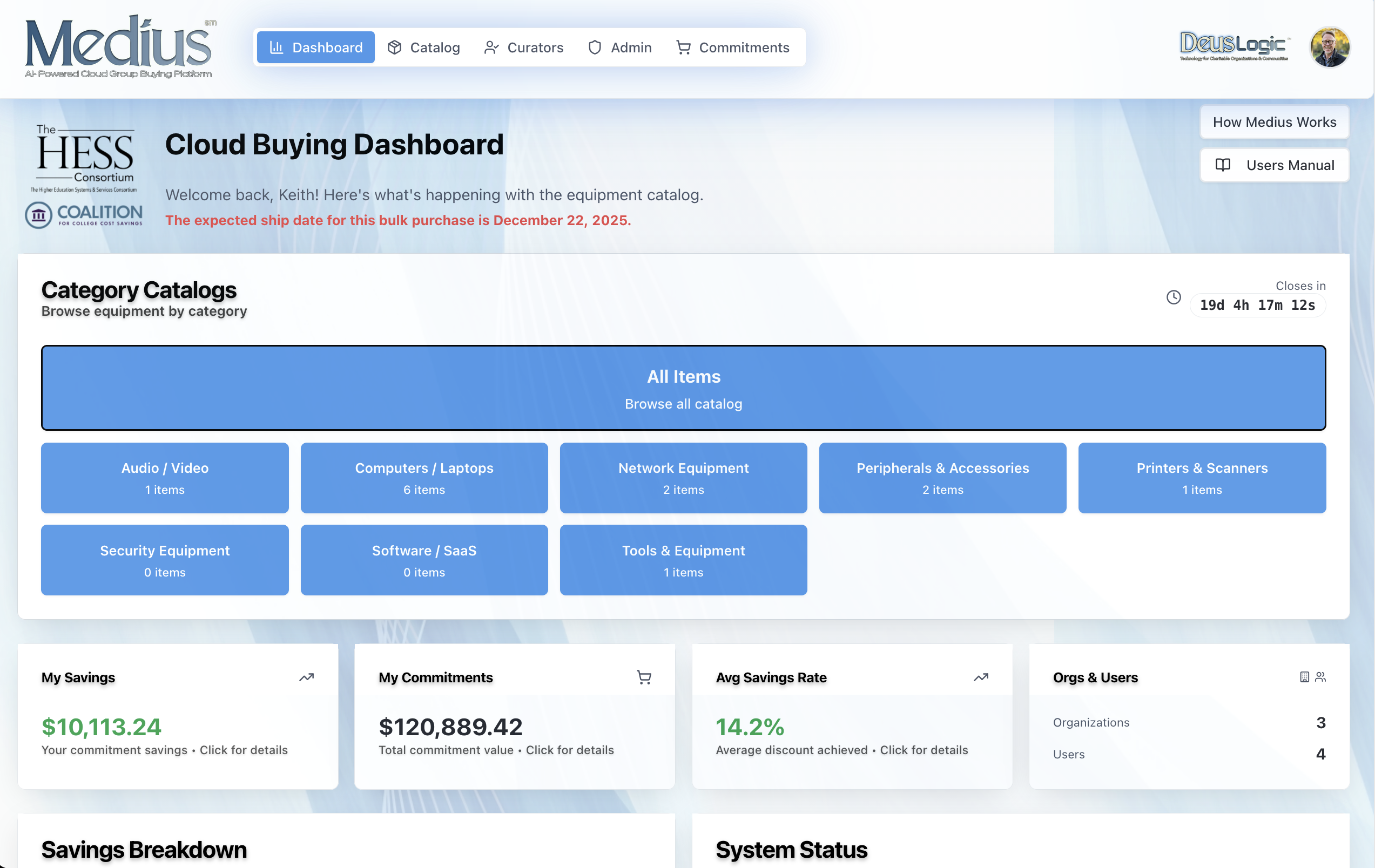Click the DeusLogic logo in header
Screen dimensions: 1375x868
click(1234, 46)
